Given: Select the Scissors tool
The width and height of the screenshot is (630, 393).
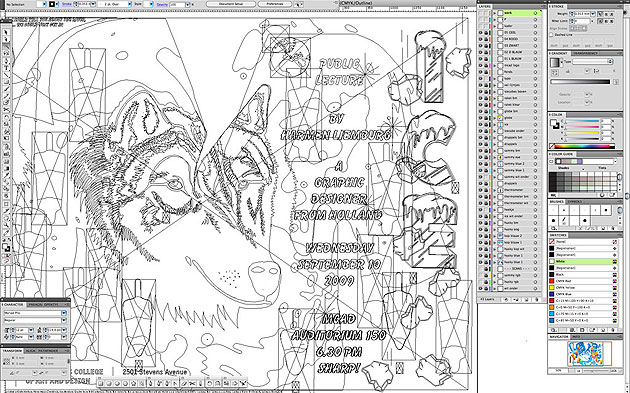Looking at the screenshot, I should [x=6, y=109].
